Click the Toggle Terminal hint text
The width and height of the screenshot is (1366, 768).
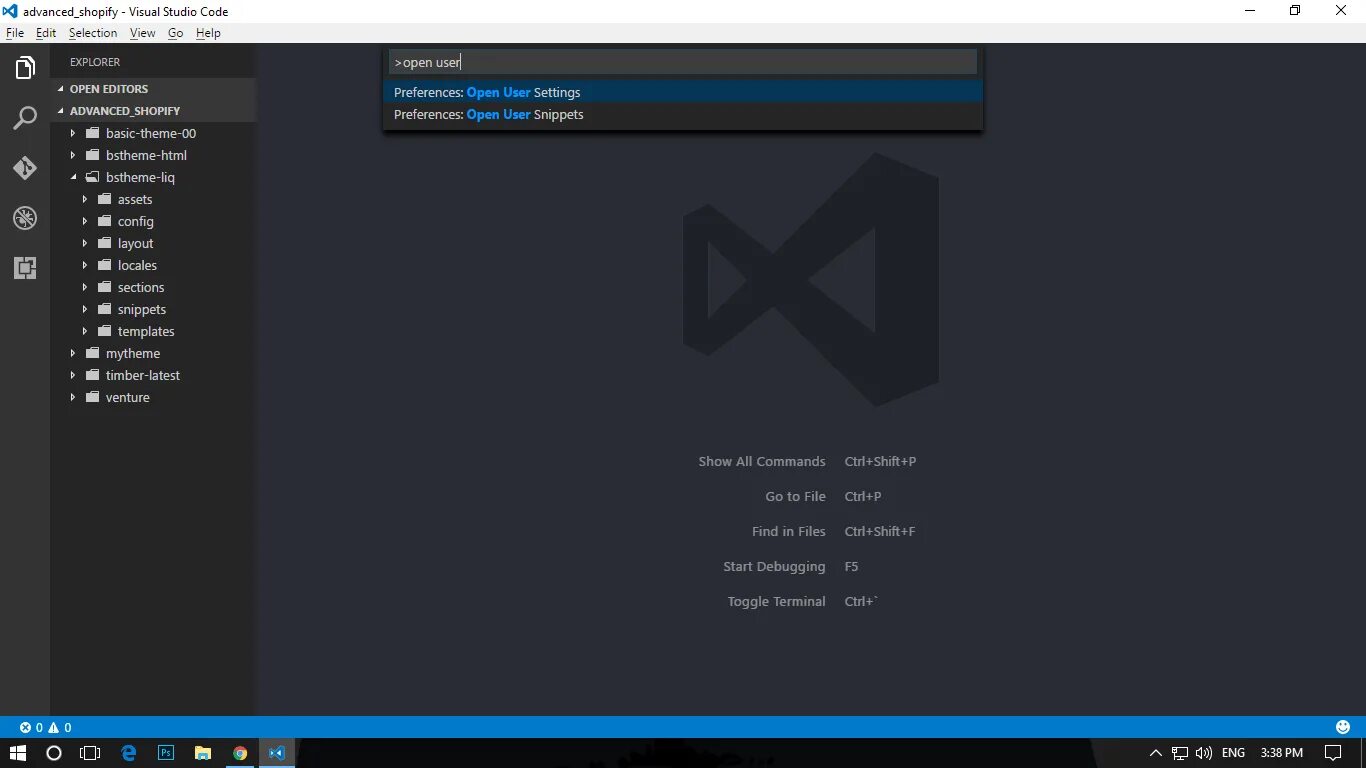(x=777, y=601)
